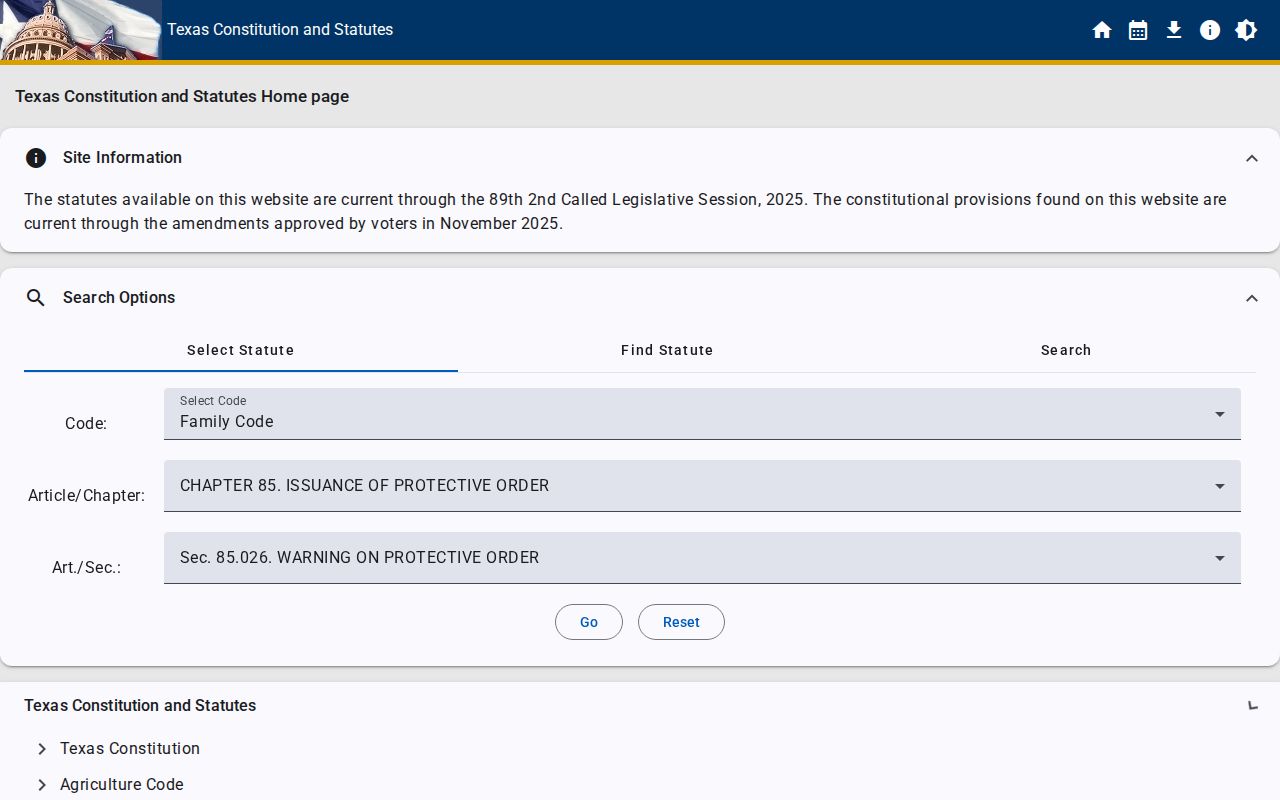Click the Site Information info icon
Viewport: 1280px width, 800px height.
tap(36, 158)
